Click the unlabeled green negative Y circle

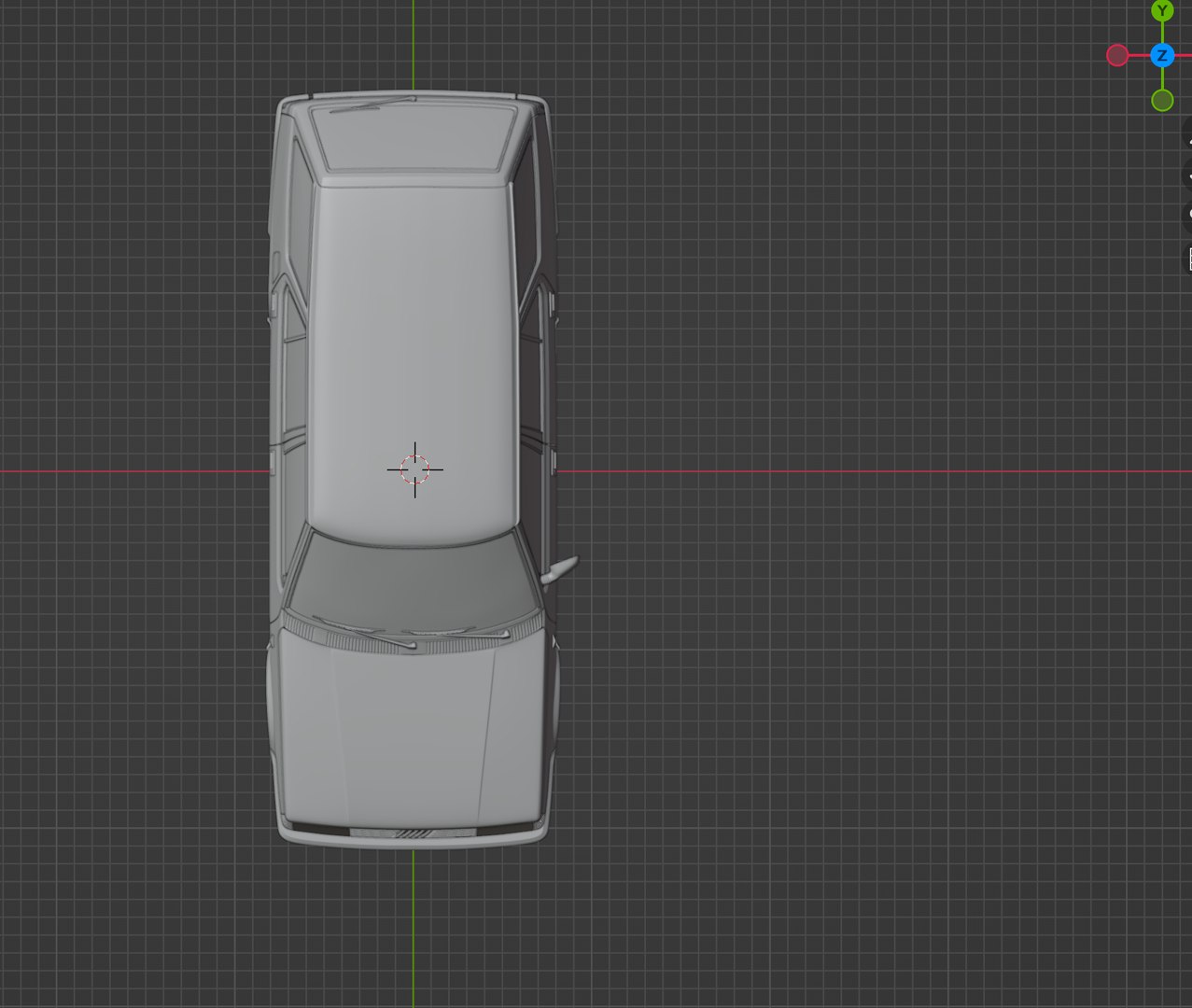[x=1162, y=100]
